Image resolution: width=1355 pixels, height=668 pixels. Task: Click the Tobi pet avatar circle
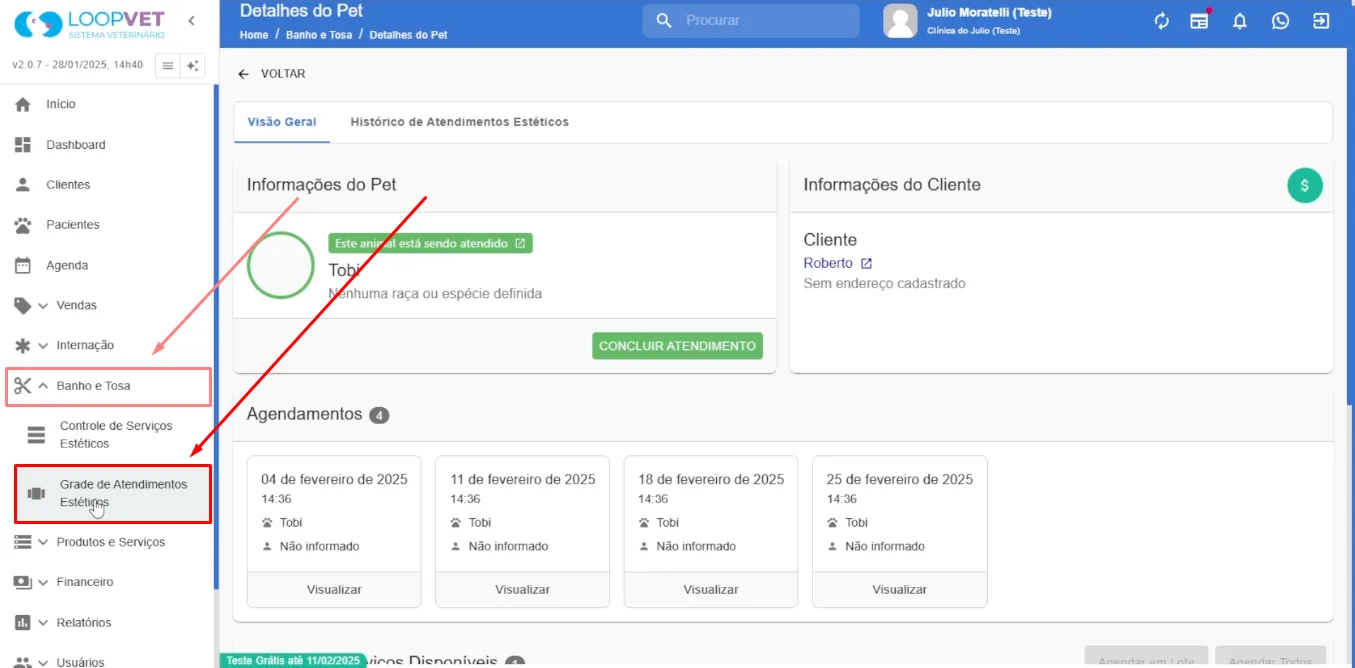coord(281,265)
